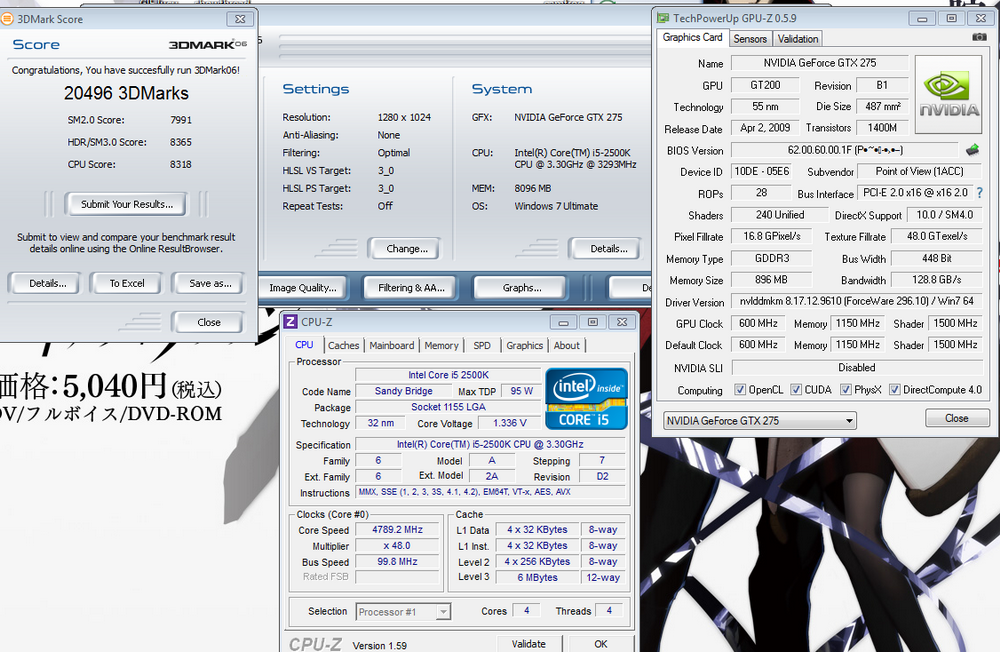1000x652 pixels.
Task: Click the SM2.0 Score value 7991
Action: [180, 120]
